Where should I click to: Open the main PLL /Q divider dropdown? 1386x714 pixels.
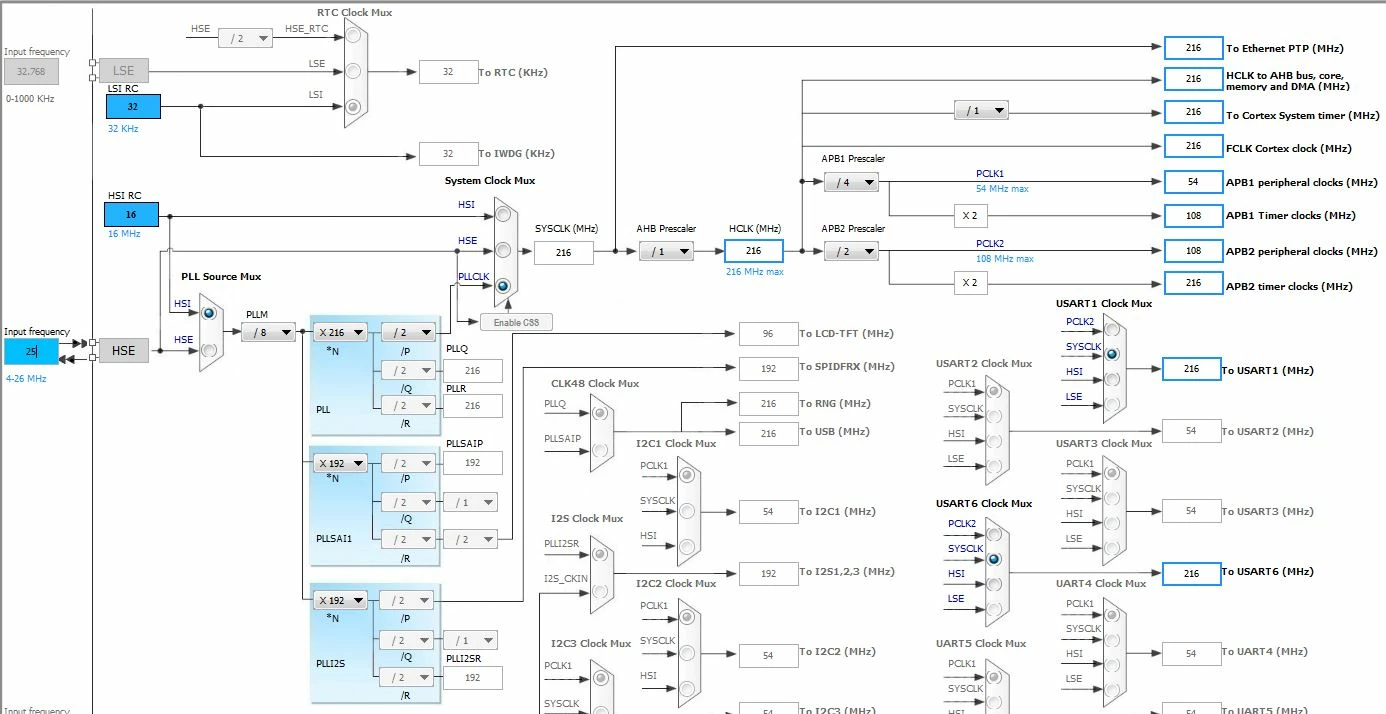coord(408,371)
